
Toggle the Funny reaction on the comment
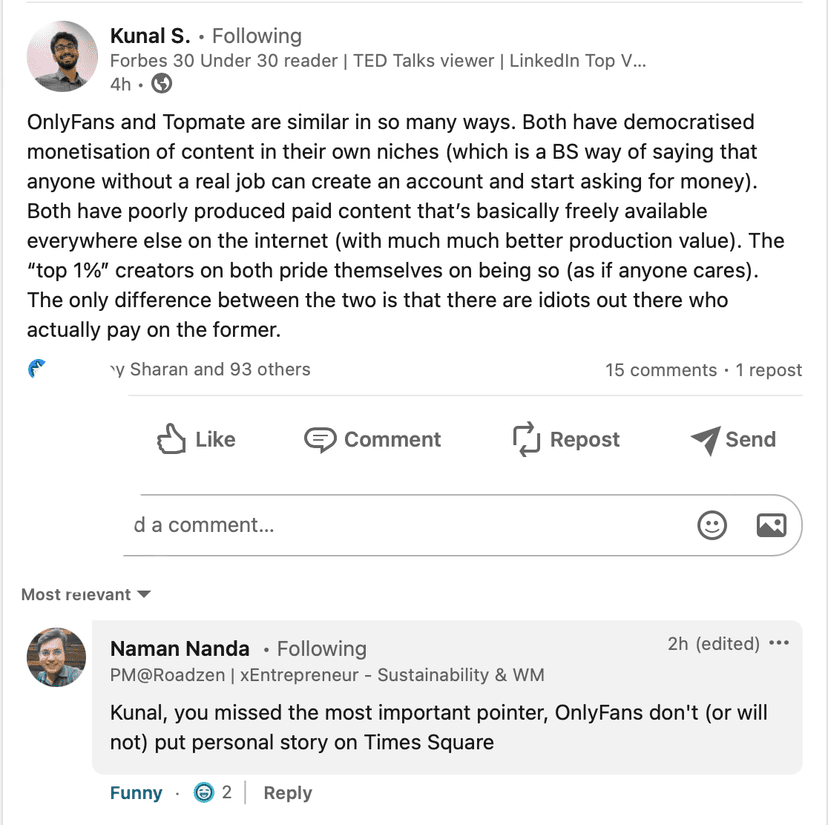coord(136,793)
